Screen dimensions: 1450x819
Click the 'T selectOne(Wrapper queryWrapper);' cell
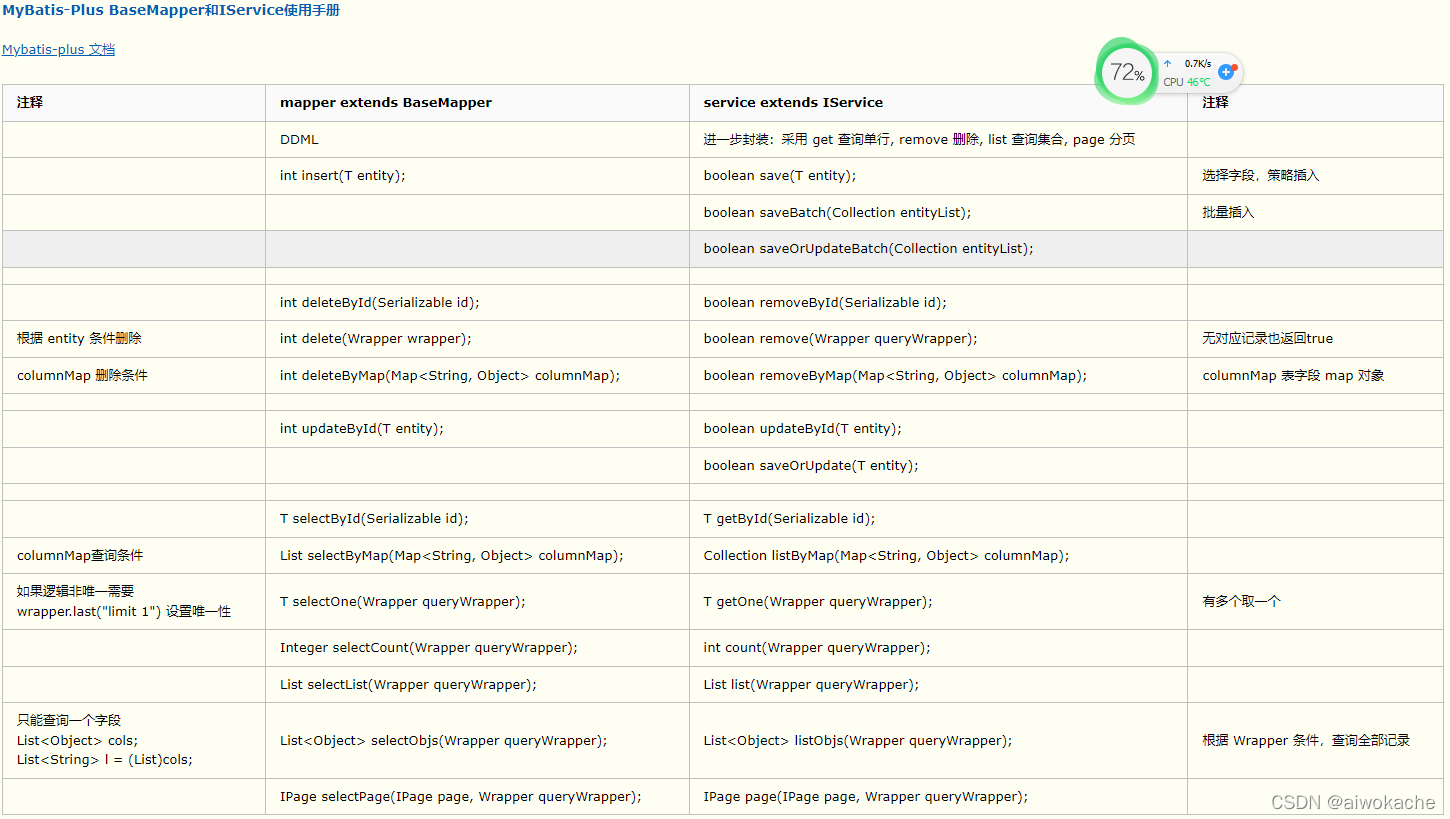click(x=402, y=601)
